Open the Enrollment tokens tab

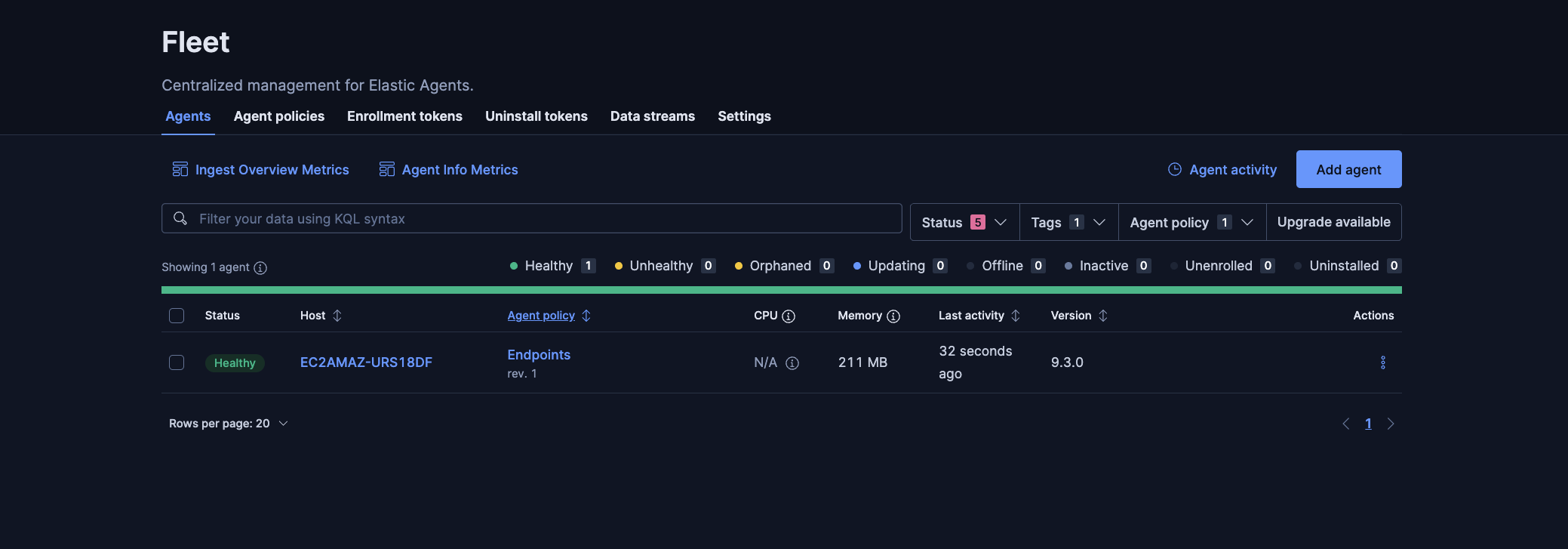(404, 116)
